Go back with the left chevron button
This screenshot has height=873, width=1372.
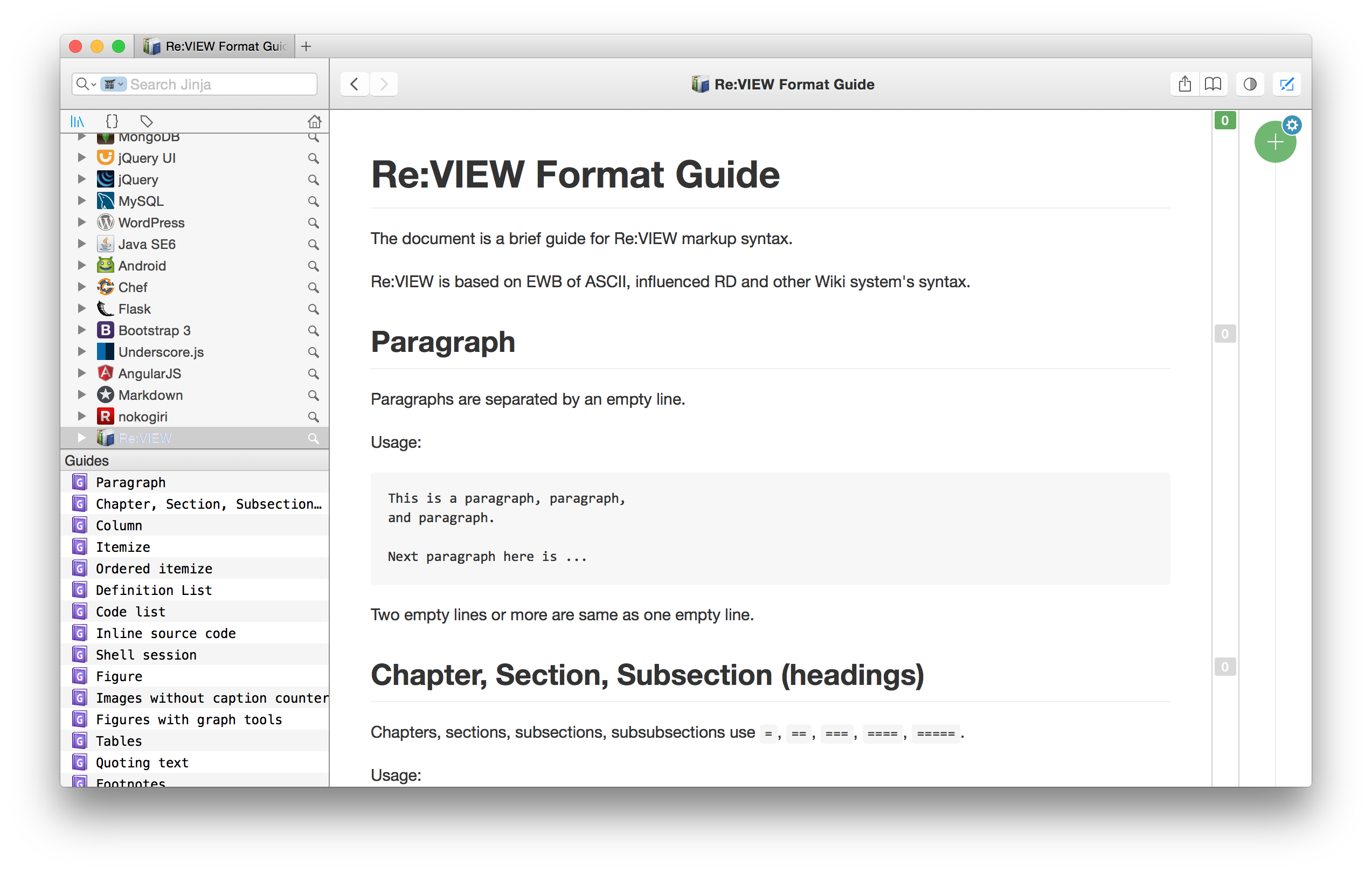click(x=355, y=85)
